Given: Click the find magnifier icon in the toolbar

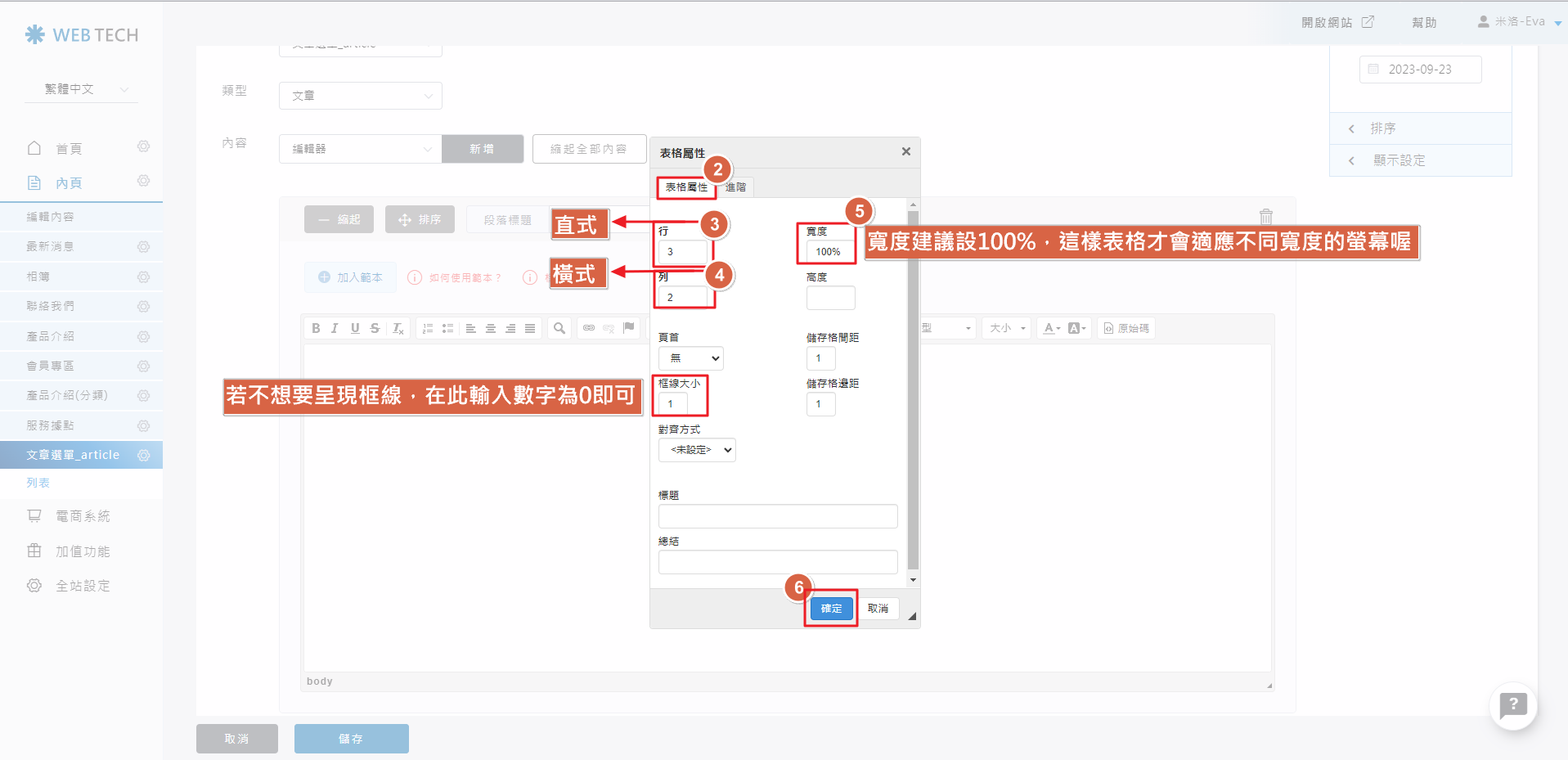Looking at the screenshot, I should (x=559, y=328).
